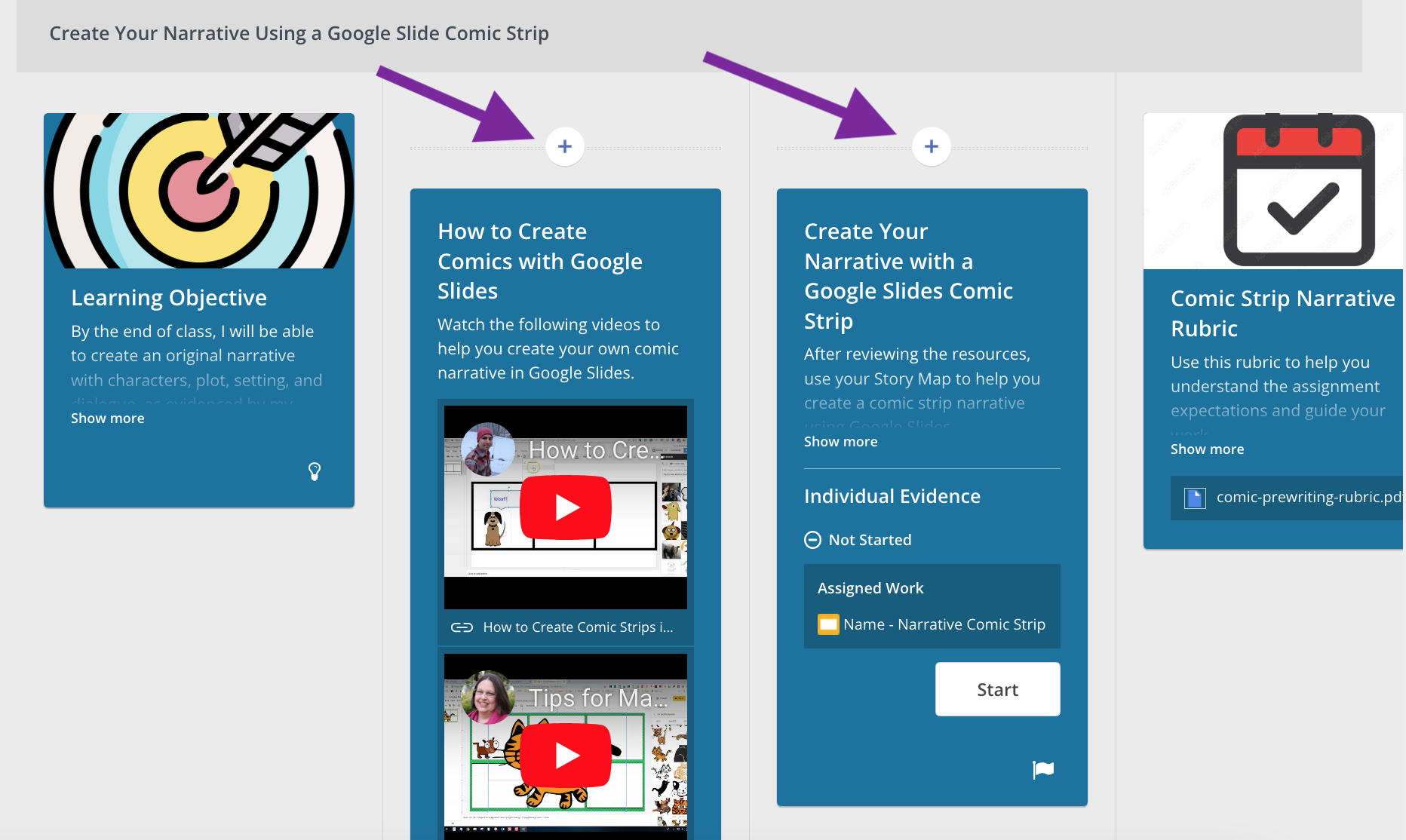Click Create Your Narrative with a Google Slides heading
Image resolution: width=1406 pixels, height=840 pixels.
909,276
